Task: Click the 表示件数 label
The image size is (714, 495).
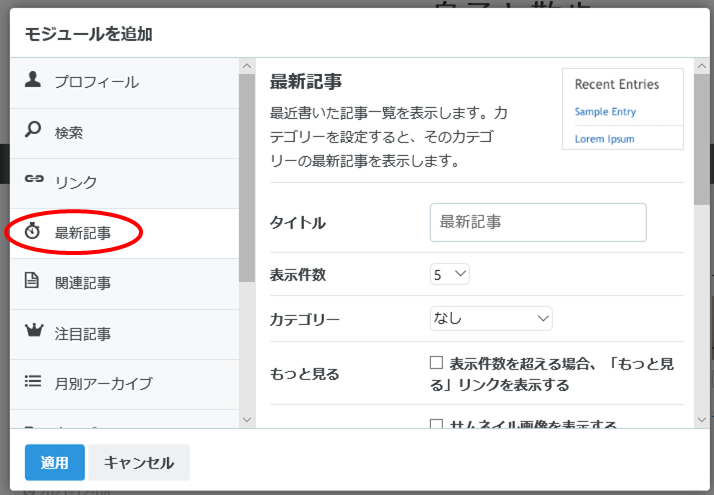Action: click(298, 275)
